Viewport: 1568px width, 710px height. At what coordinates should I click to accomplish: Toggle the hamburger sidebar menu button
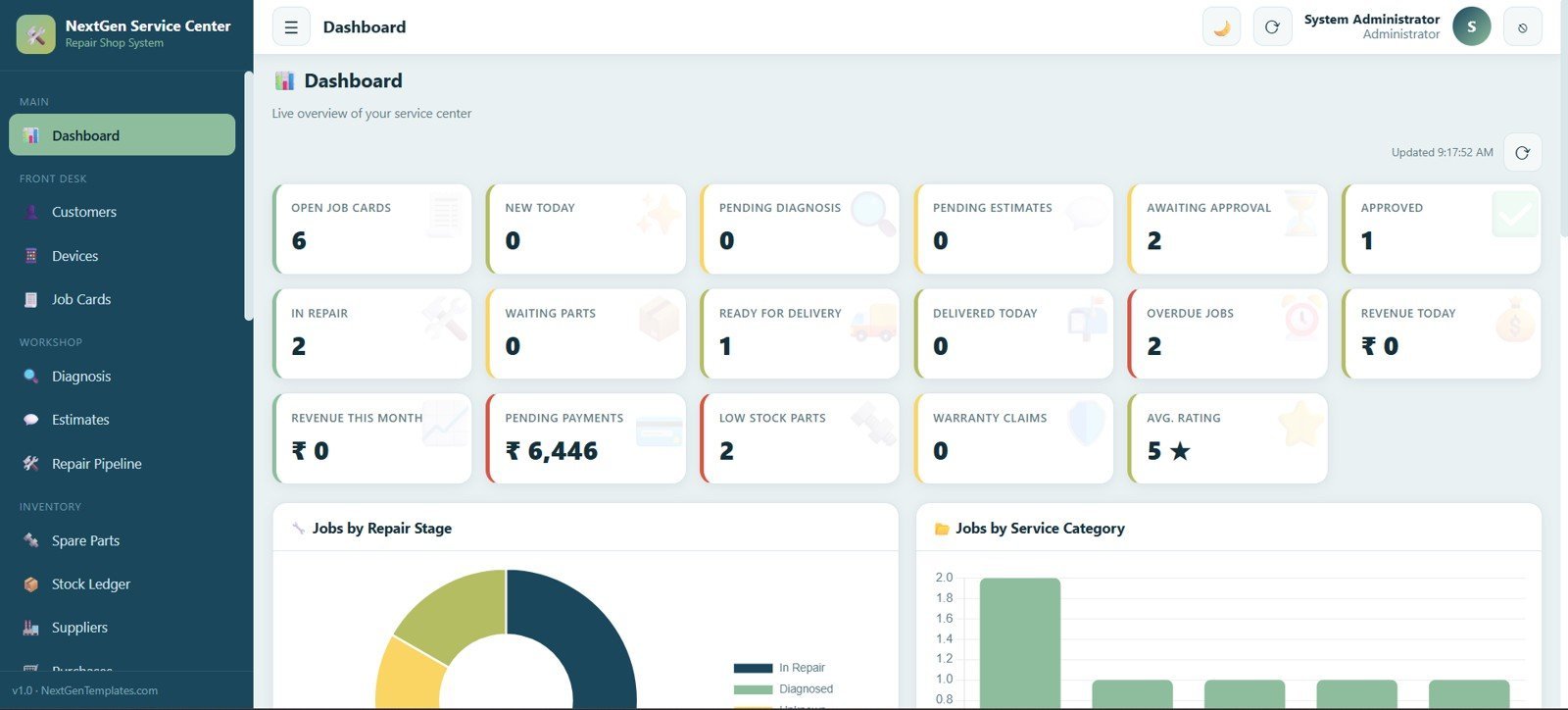(x=291, y=27)
